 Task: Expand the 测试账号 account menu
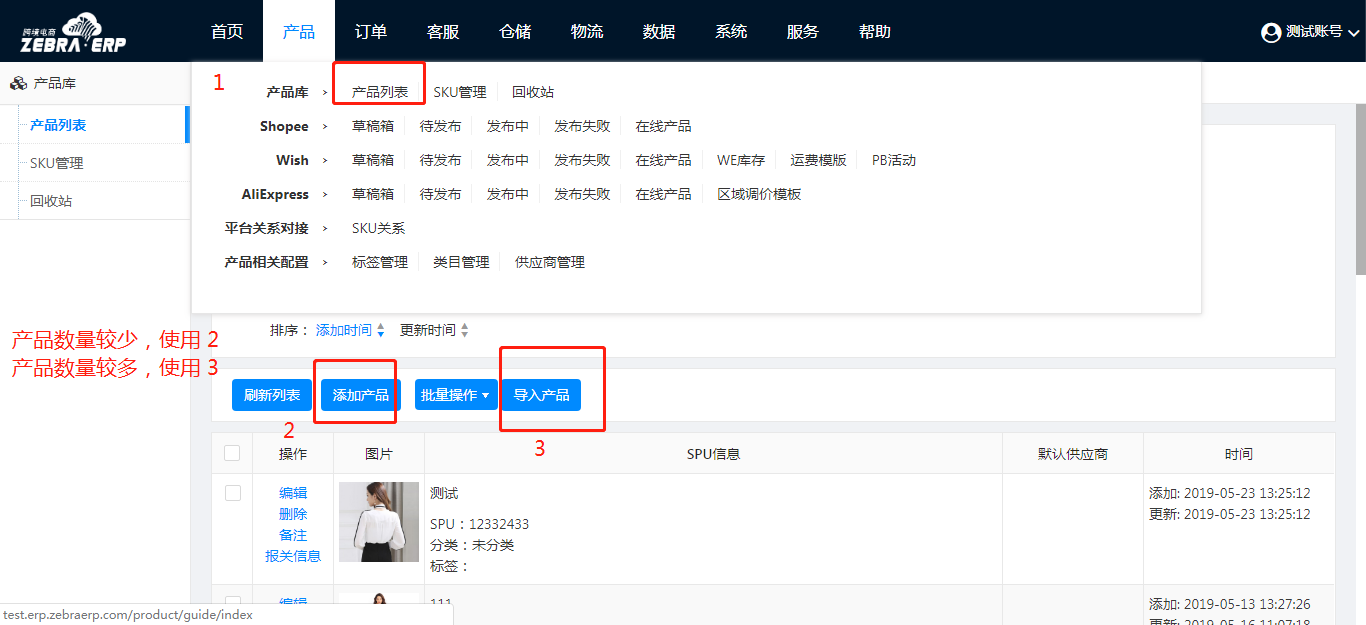tap(1353, 33)
